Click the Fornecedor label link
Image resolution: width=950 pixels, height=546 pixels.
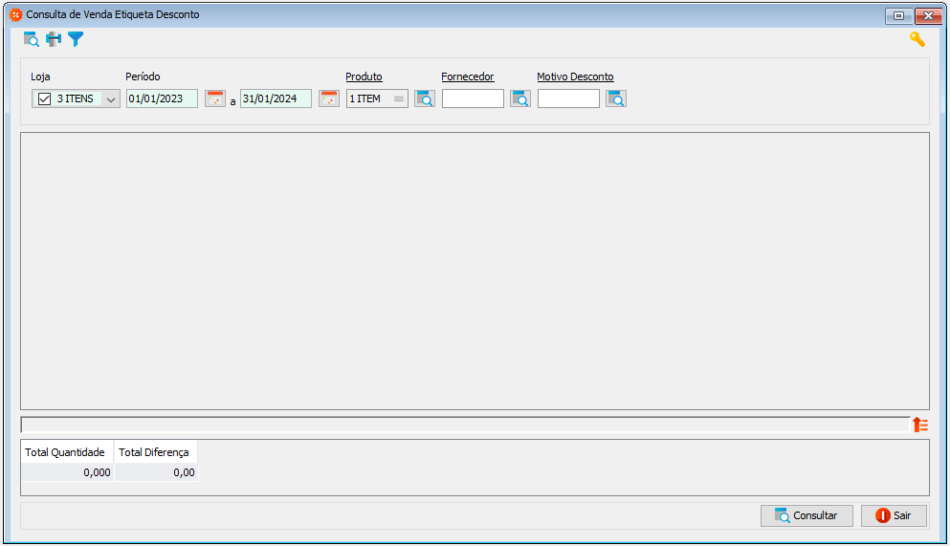pos(467,77)
